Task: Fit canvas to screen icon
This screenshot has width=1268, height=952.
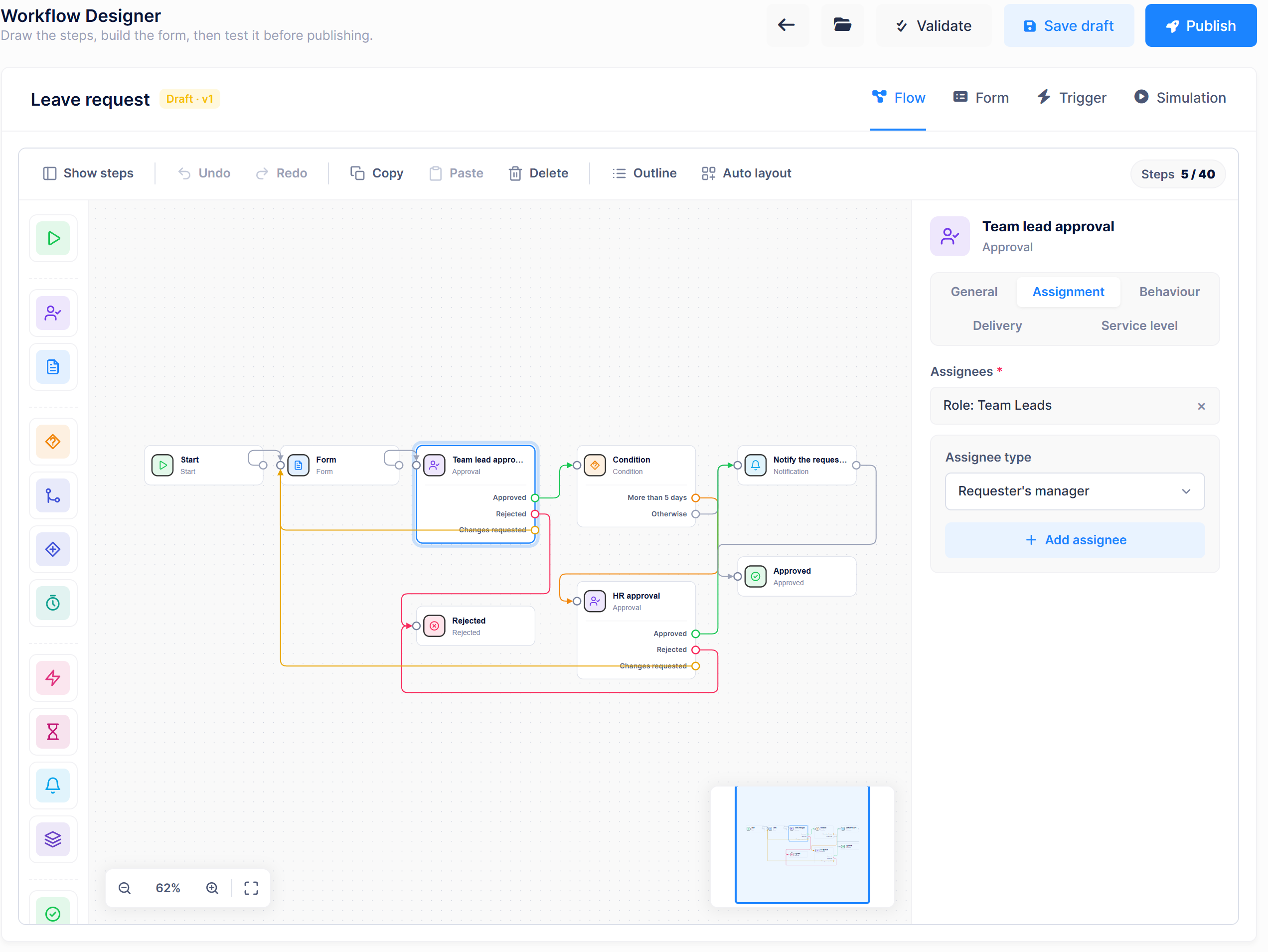Action: (251, 888)
